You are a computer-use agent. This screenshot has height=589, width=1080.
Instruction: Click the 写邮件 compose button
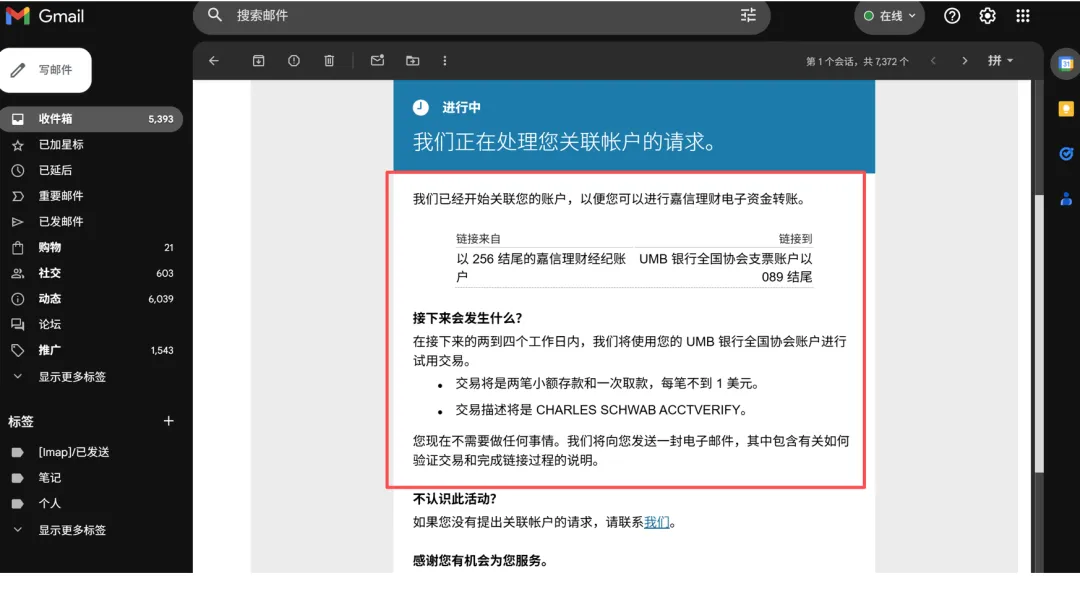pyautogui.click(x=45, y=70)
